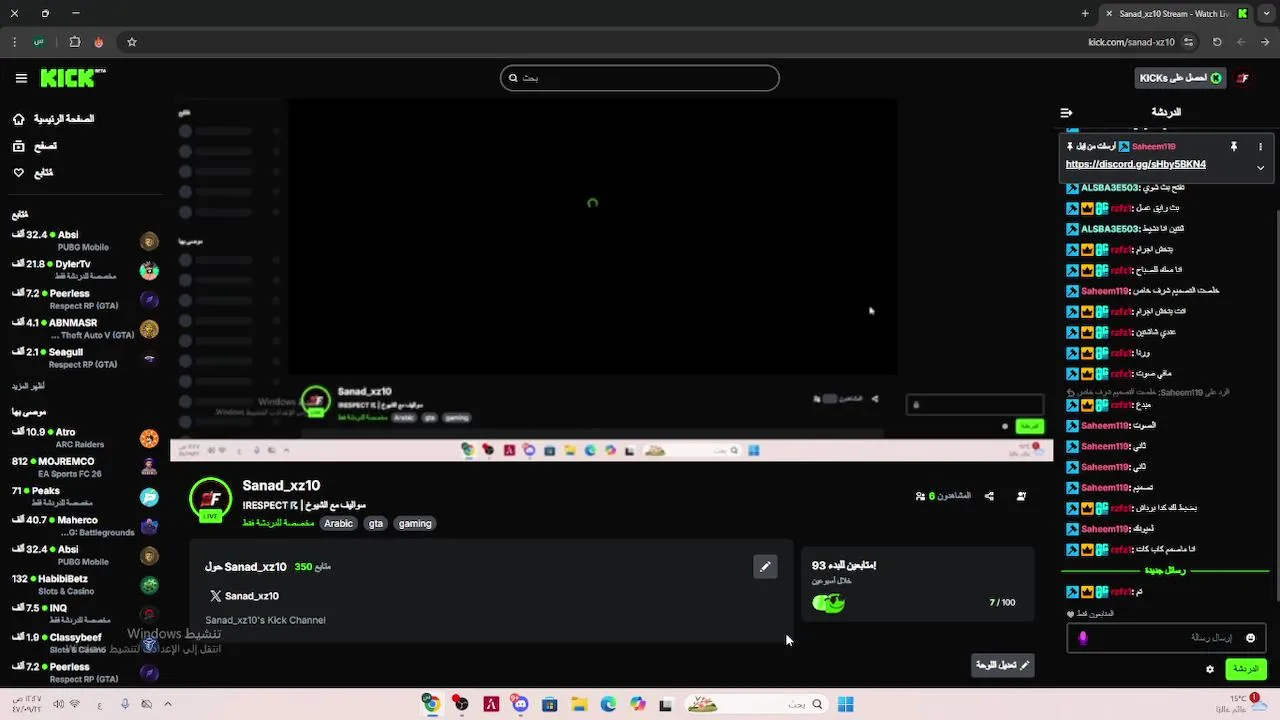Image resolution: width=1280 pixels, height=720 pixels.
Task: Open the Following heart sidebar item
Action: tap(34, 173)
